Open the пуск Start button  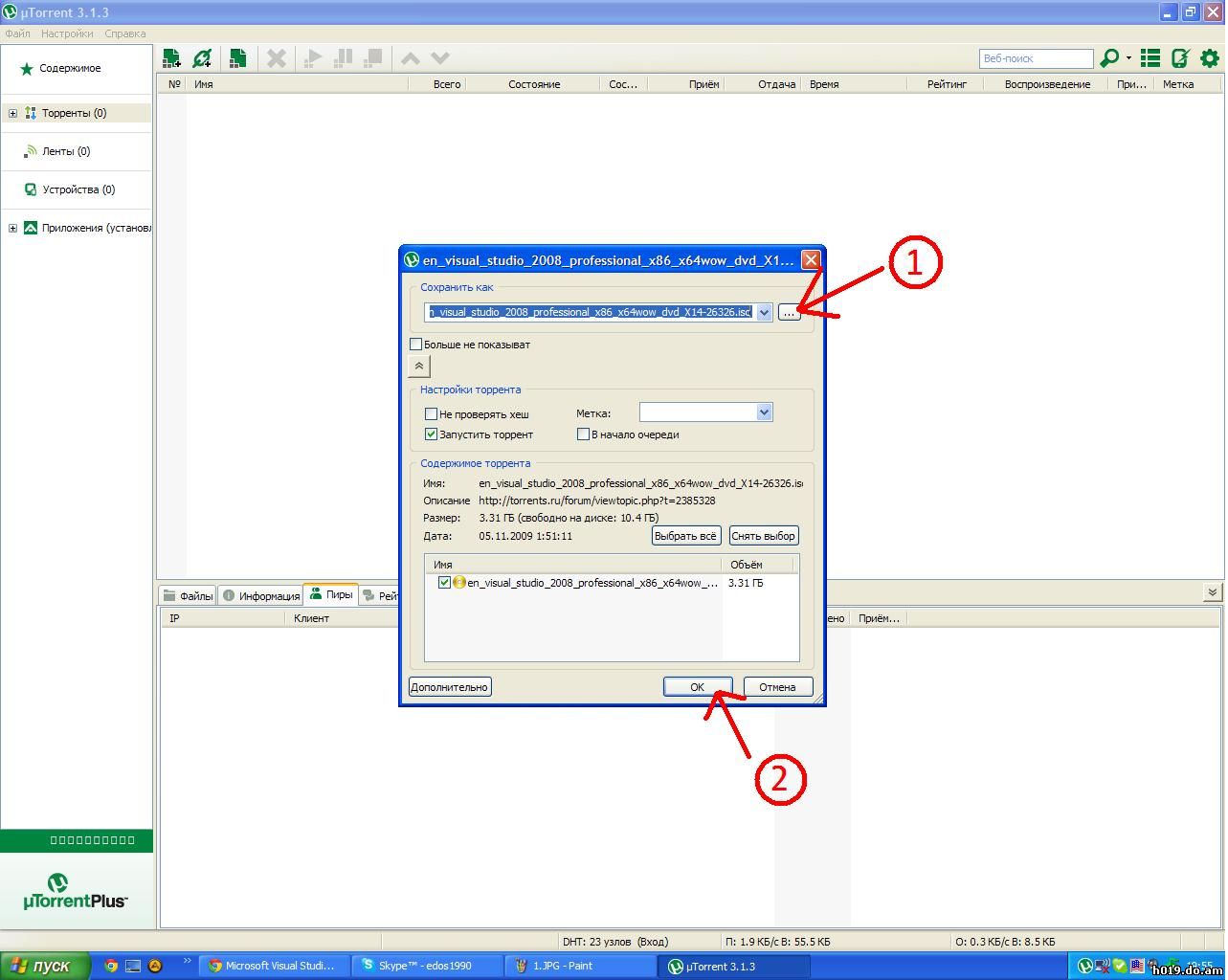tap(46, 966)
